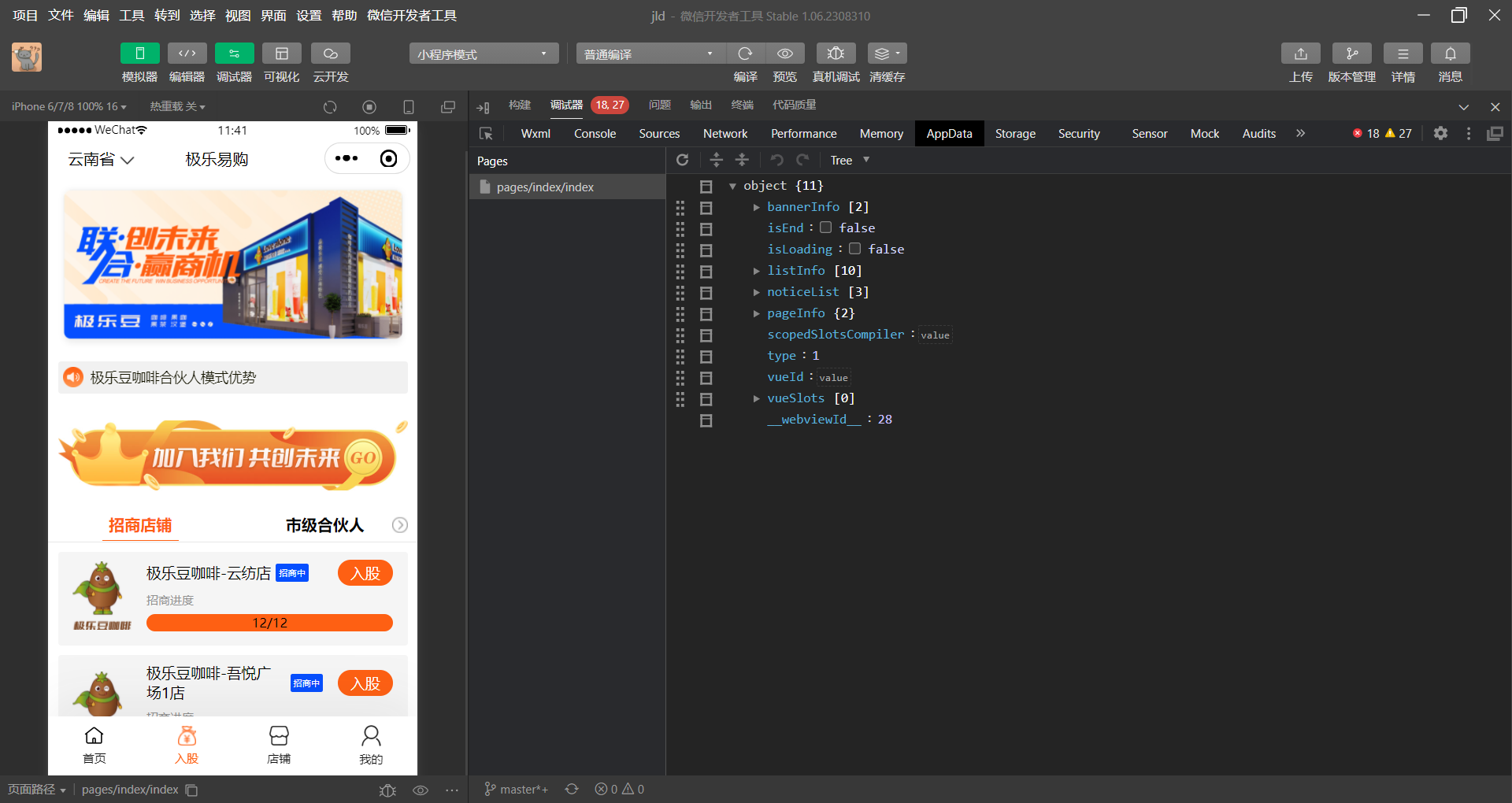Refresh the AppData tree
The width and height of the screenshot is (1512, 803).
pyautogui.click(x=683, y=160)
